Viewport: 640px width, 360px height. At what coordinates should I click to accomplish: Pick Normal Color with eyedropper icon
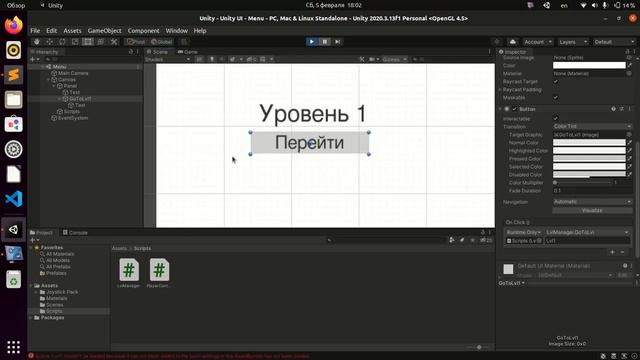pos(630,142)
